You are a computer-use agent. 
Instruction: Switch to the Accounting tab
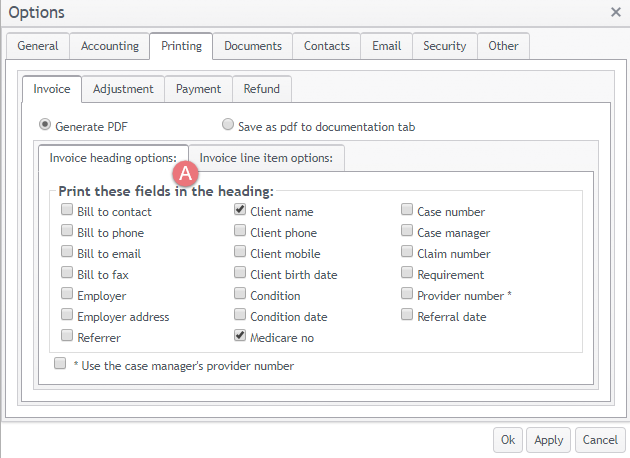pyautogui.click(x=110, y=46)
